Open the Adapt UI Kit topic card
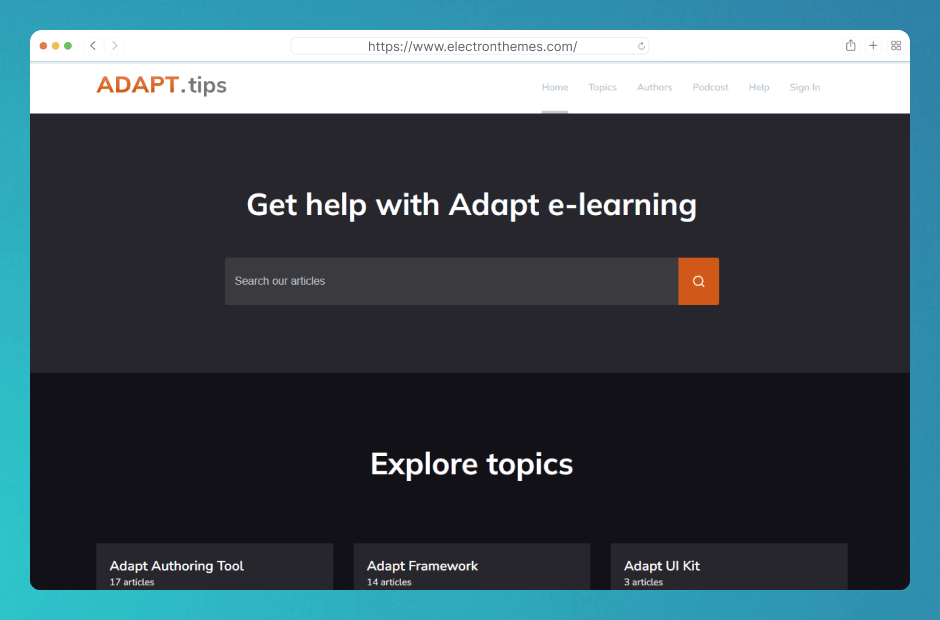This screenshot has width=940, height=620. click(x=729, y=567)
